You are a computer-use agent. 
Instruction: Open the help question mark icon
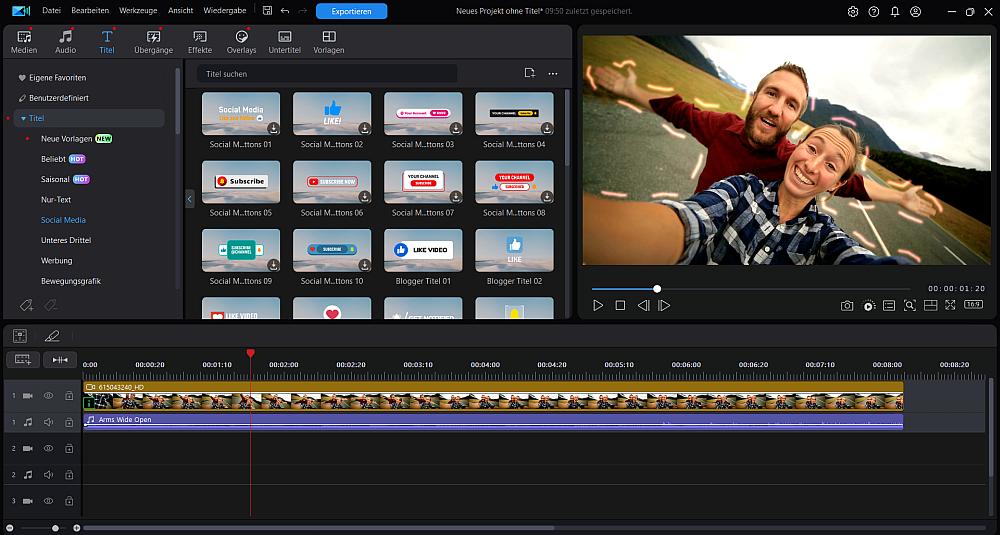pyautogui.click(x=874, y=11)
